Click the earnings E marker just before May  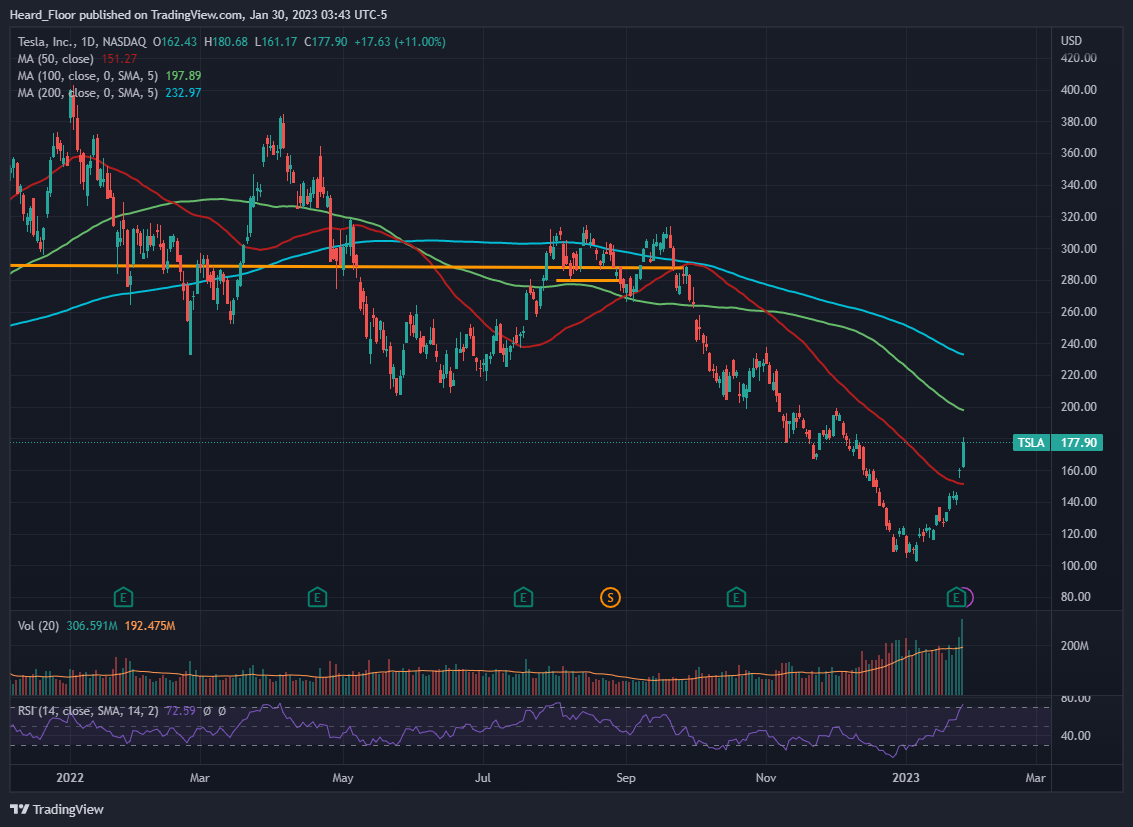pyautogui.click(x=317, y=597)
